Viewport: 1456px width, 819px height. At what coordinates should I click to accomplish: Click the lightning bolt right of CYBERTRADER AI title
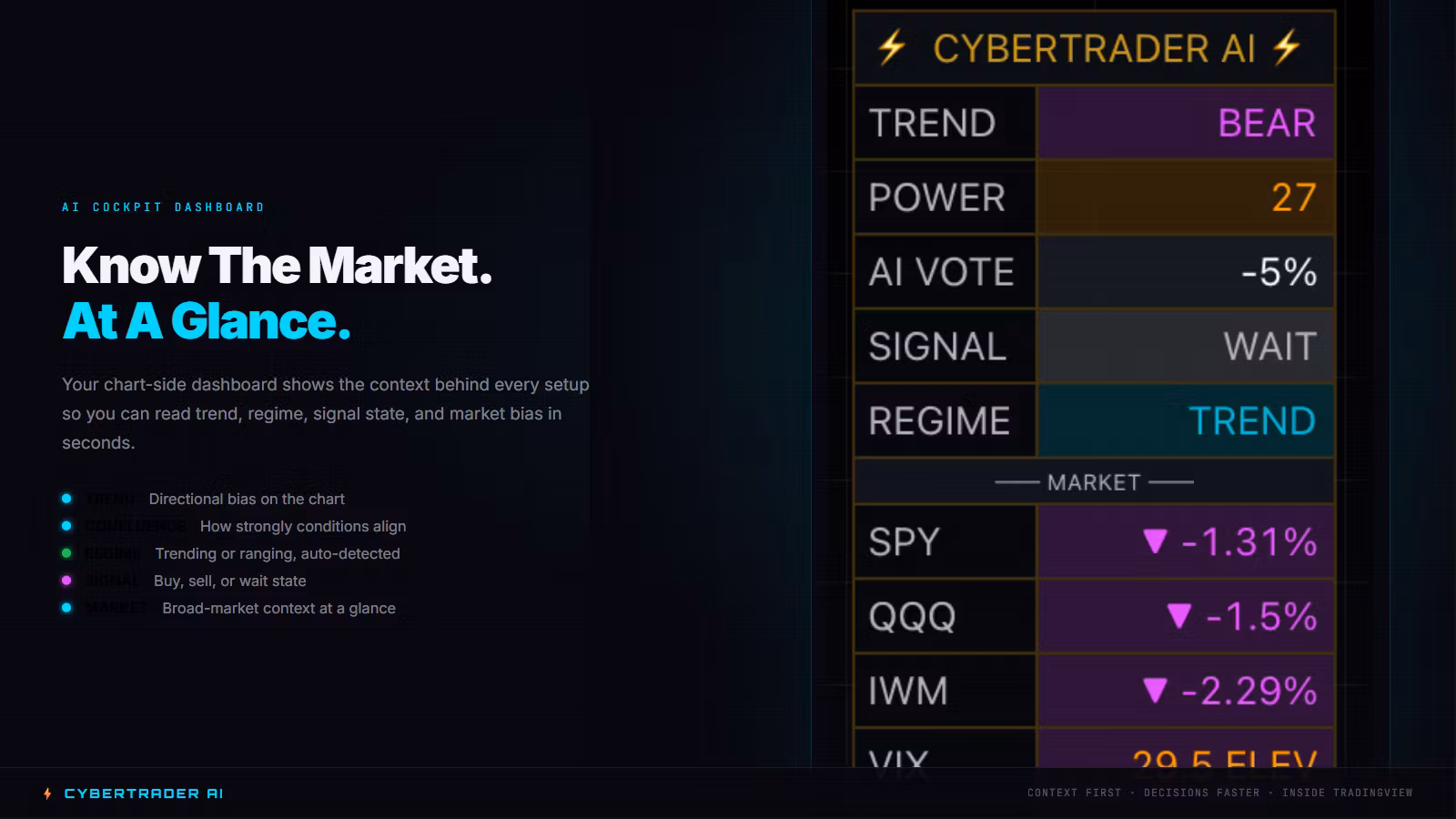click(x=1287, y=47)
